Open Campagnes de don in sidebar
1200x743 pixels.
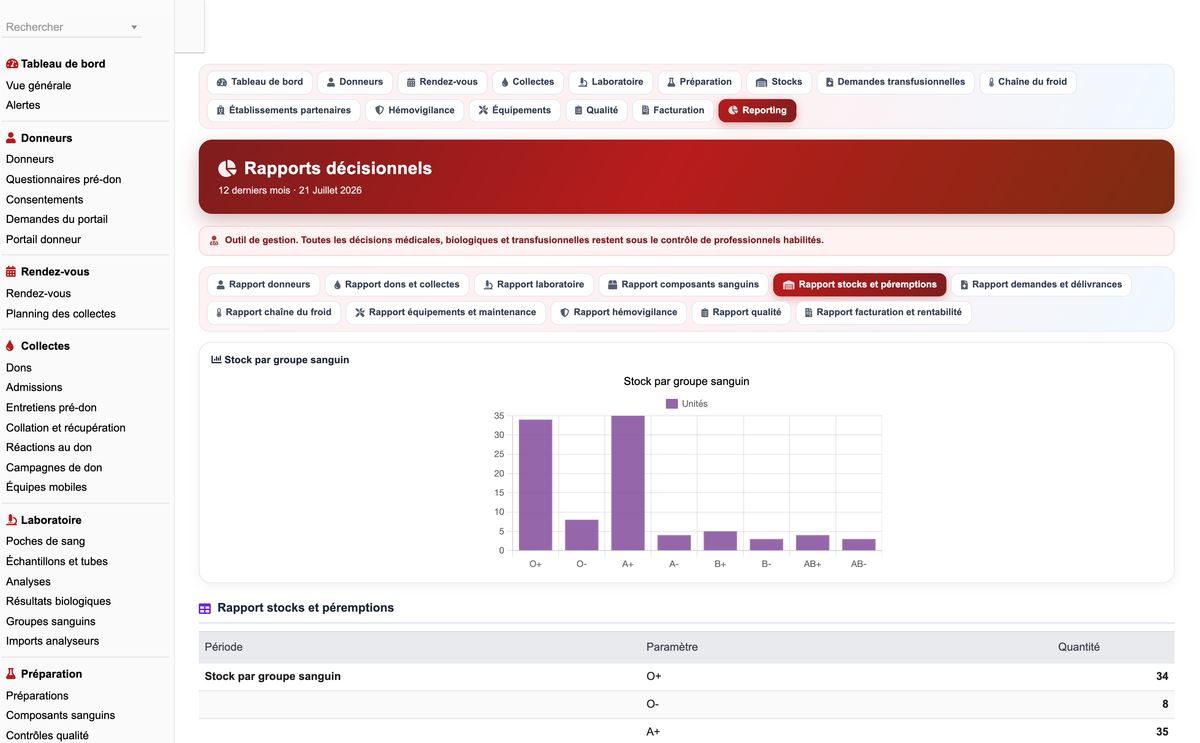coord(54,468)
